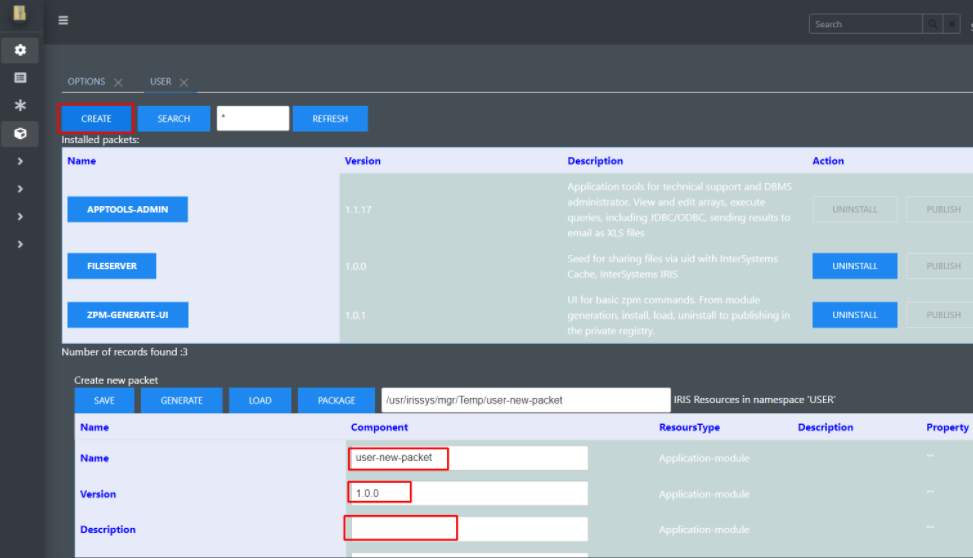Focus the empty Description field

468,529
